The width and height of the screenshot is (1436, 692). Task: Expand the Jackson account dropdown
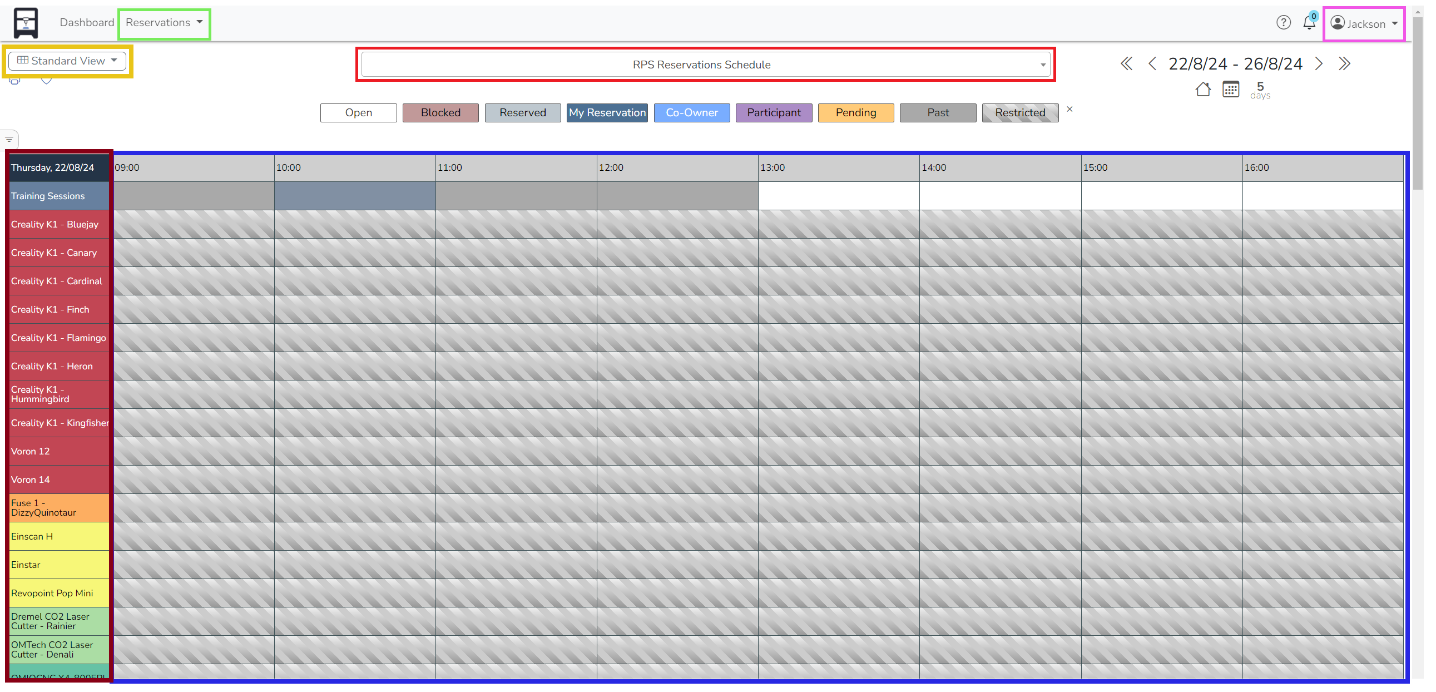(1364, 22)
